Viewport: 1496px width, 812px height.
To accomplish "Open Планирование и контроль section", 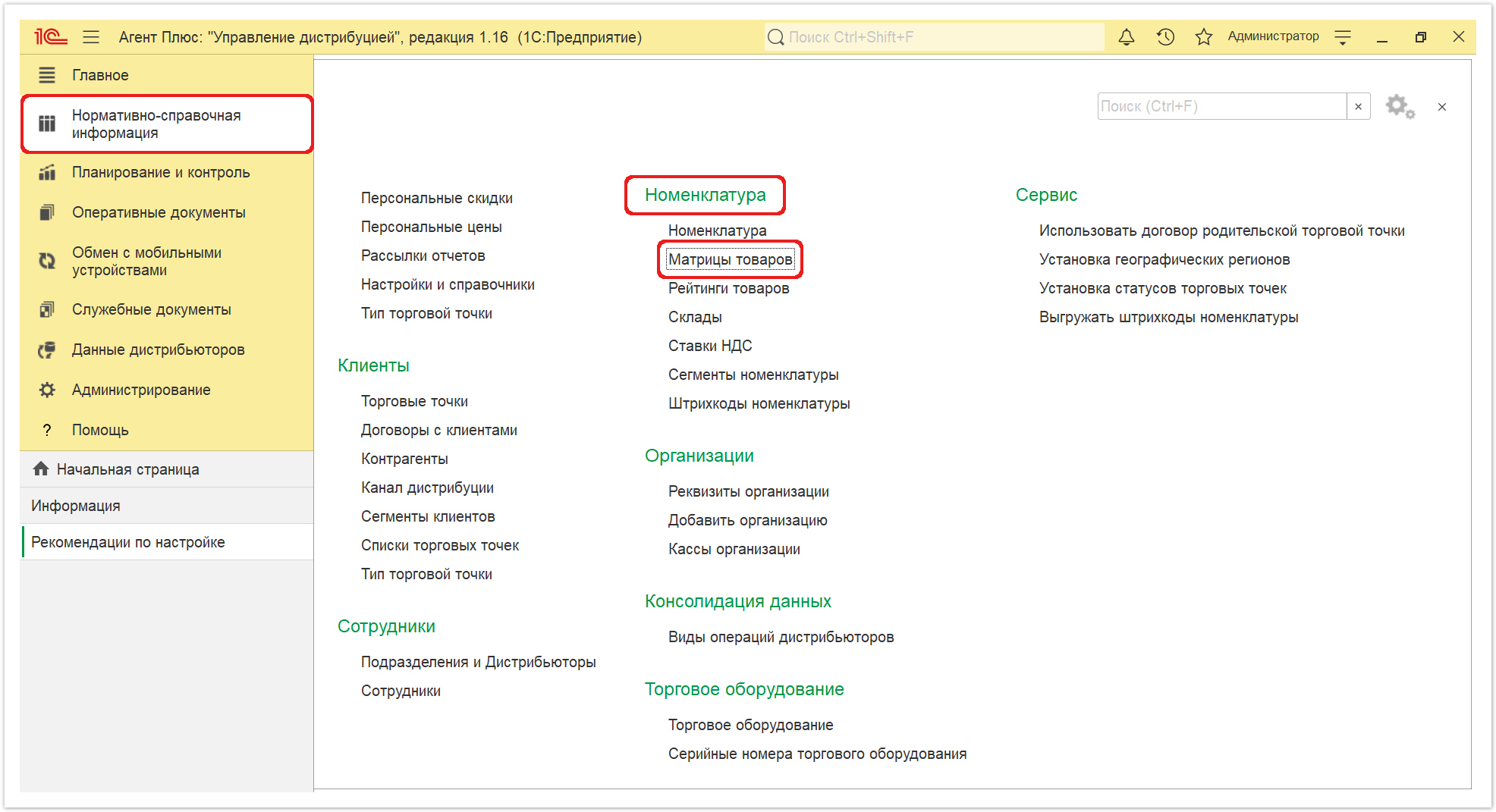I will (161, 172).
